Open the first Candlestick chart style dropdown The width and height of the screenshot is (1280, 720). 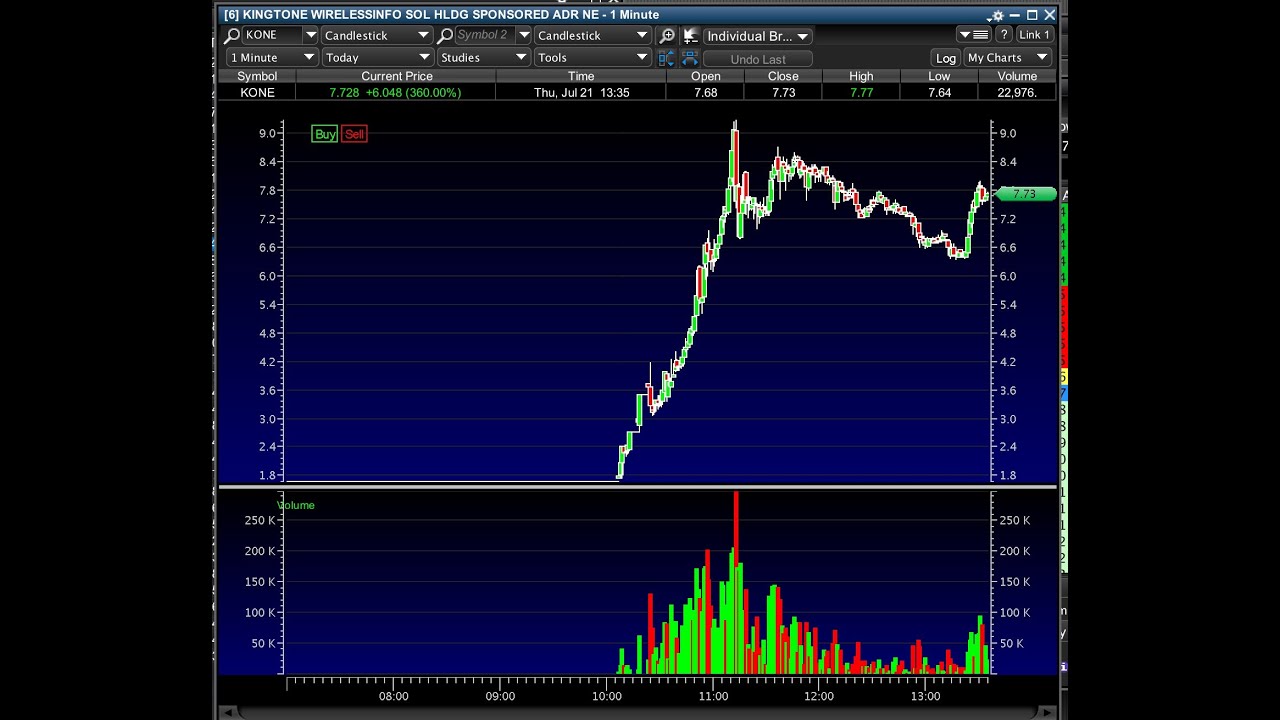coord(376,35)
